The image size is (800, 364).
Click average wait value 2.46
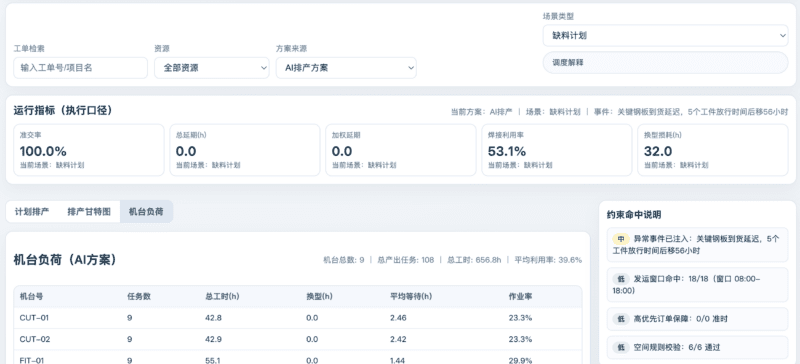click(x=397, y=318)
